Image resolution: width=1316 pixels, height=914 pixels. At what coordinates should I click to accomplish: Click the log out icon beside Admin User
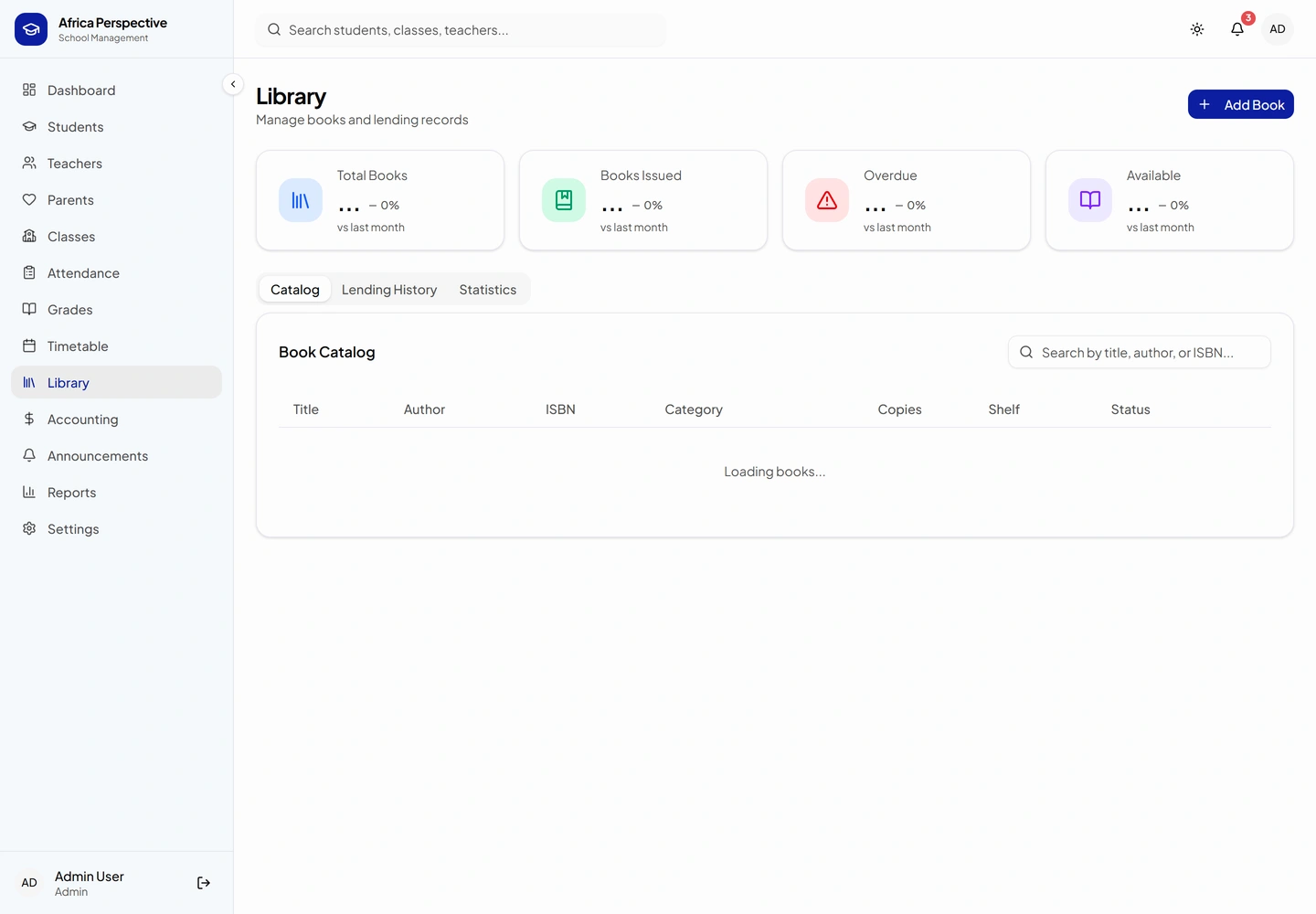[x=204, y=883]
